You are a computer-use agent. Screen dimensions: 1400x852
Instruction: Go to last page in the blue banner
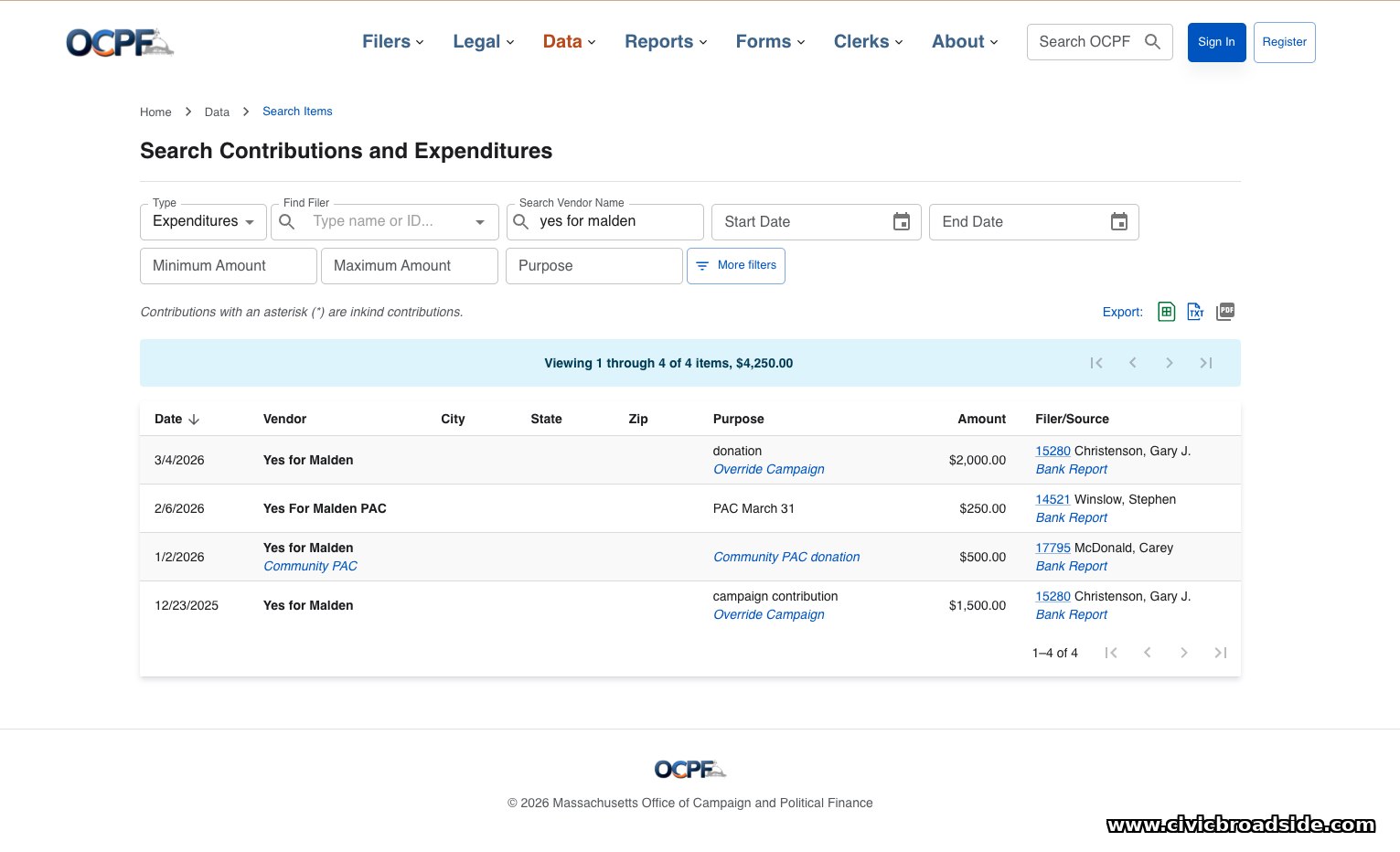pyautogui.click(x=1206, y=363)
